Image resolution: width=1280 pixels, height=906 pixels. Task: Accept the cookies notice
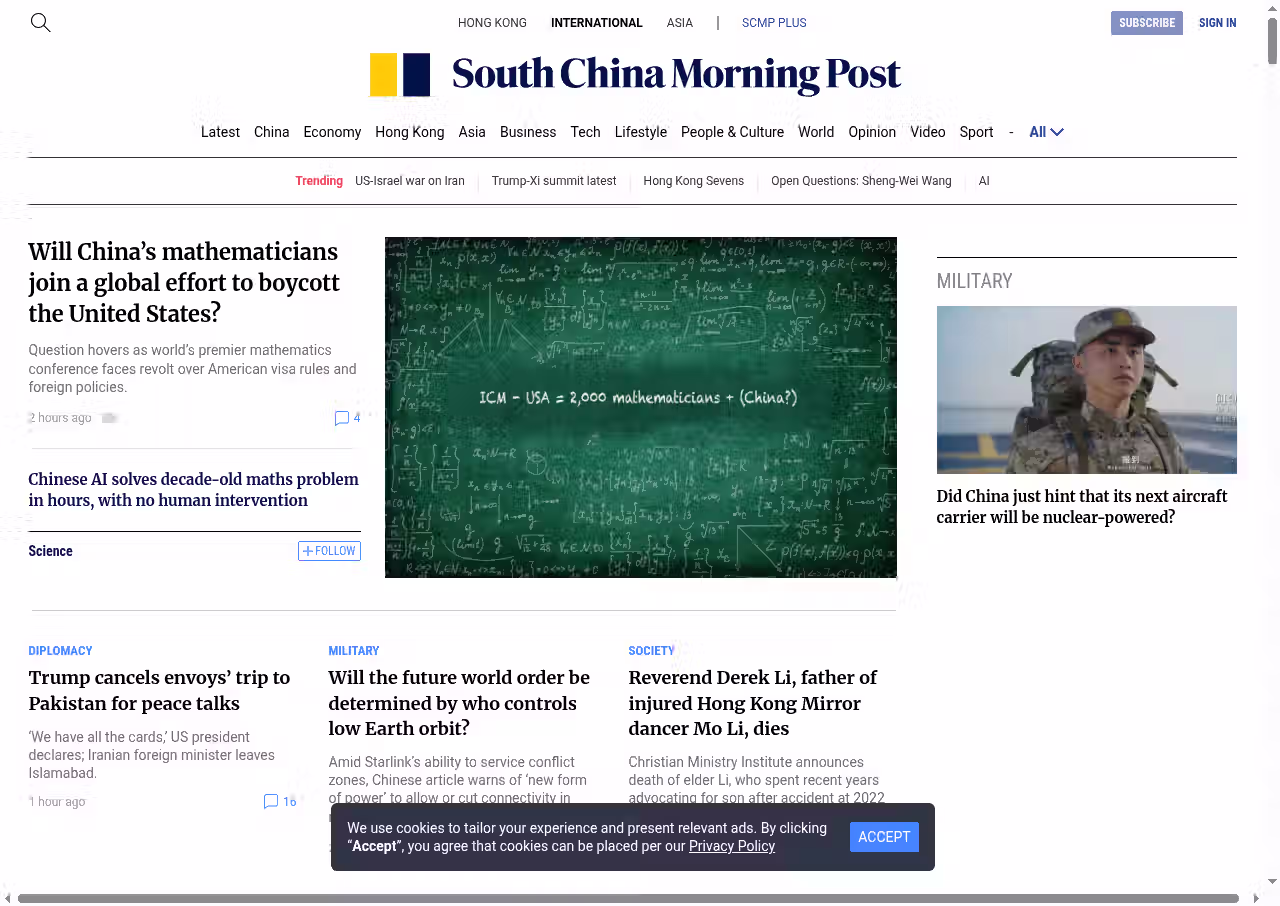[x=884, y=837]
